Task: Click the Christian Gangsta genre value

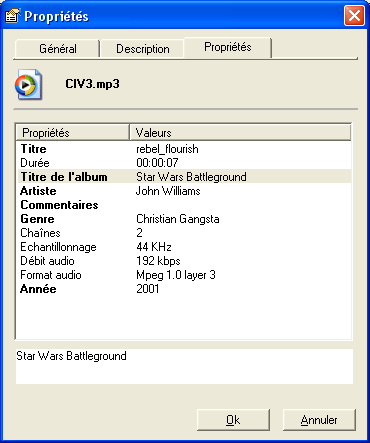Action: (x=178, y=219)
